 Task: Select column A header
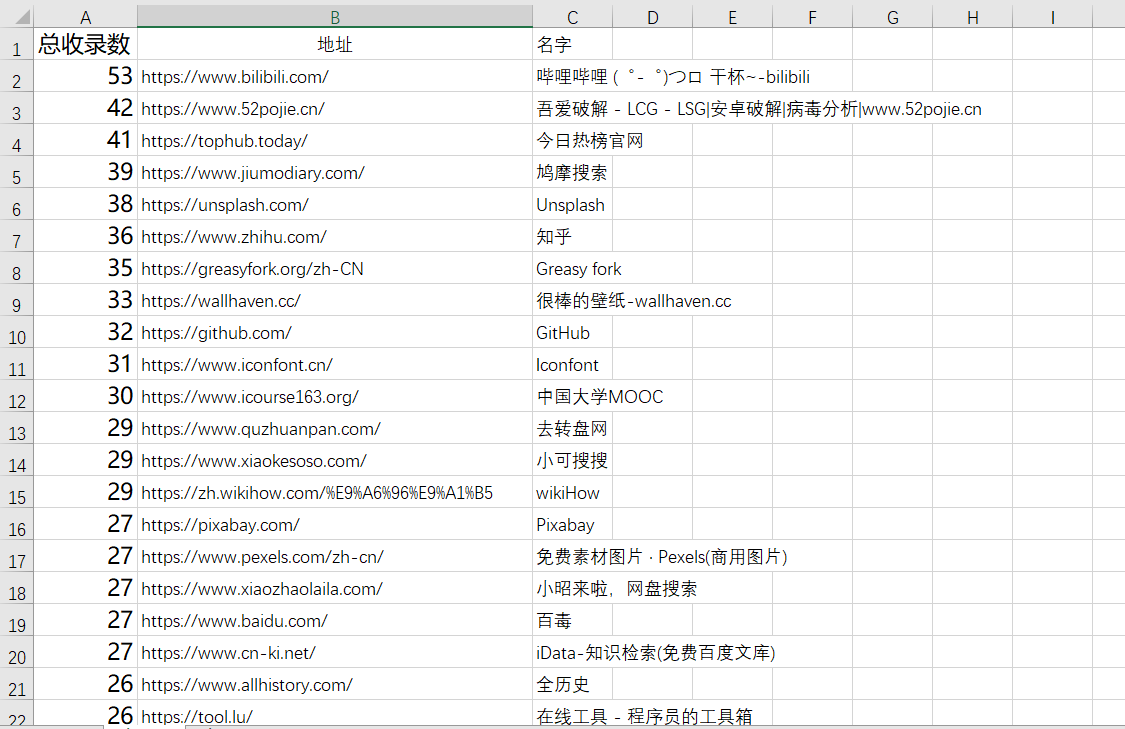click(x=85, y=17)
